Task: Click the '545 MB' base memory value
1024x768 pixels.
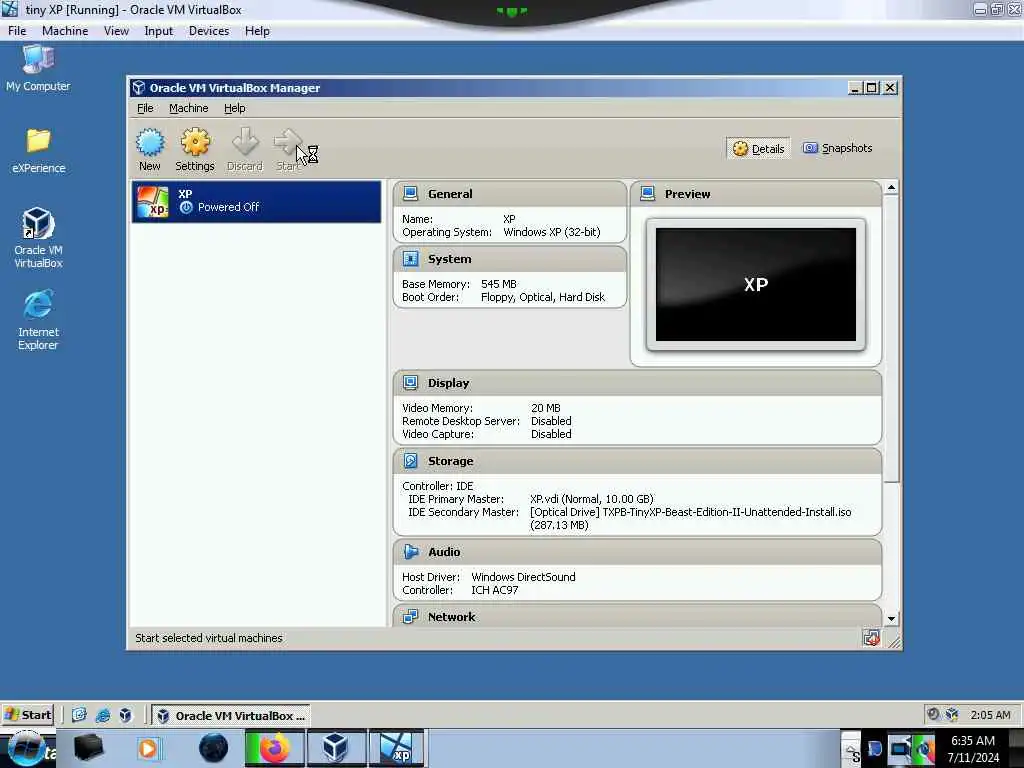Action: point(499,284)
